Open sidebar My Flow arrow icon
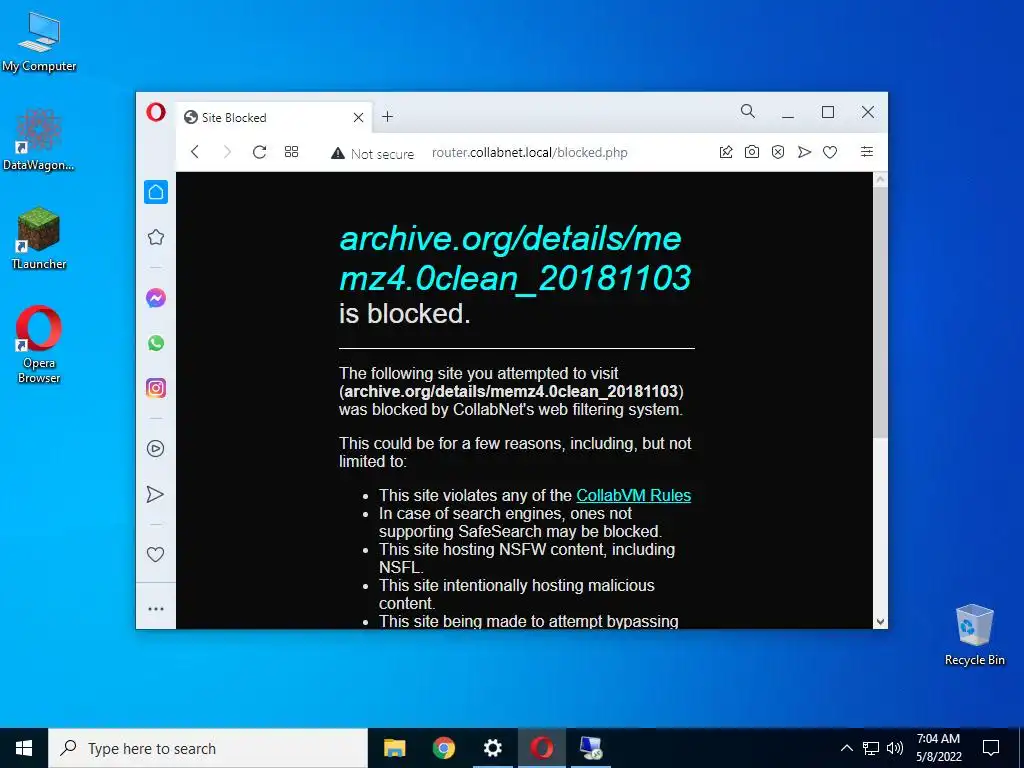Viewport: 1024px width, 768px height. pyautogui.click(x=155, y=494)
